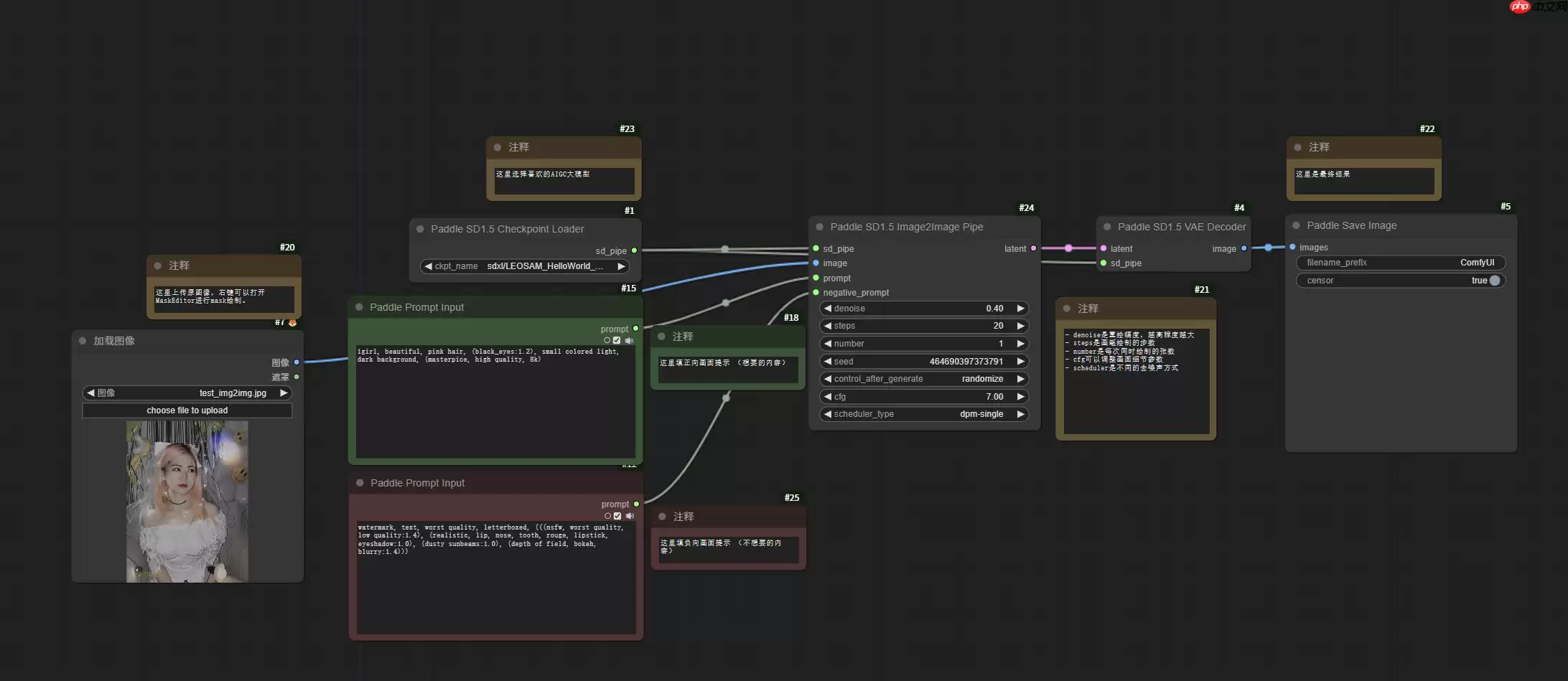The height and width of the screenshot is (681, 1568).
Task: Collapse the Paddle Save Image node via its title dot
Action: 1296,225
